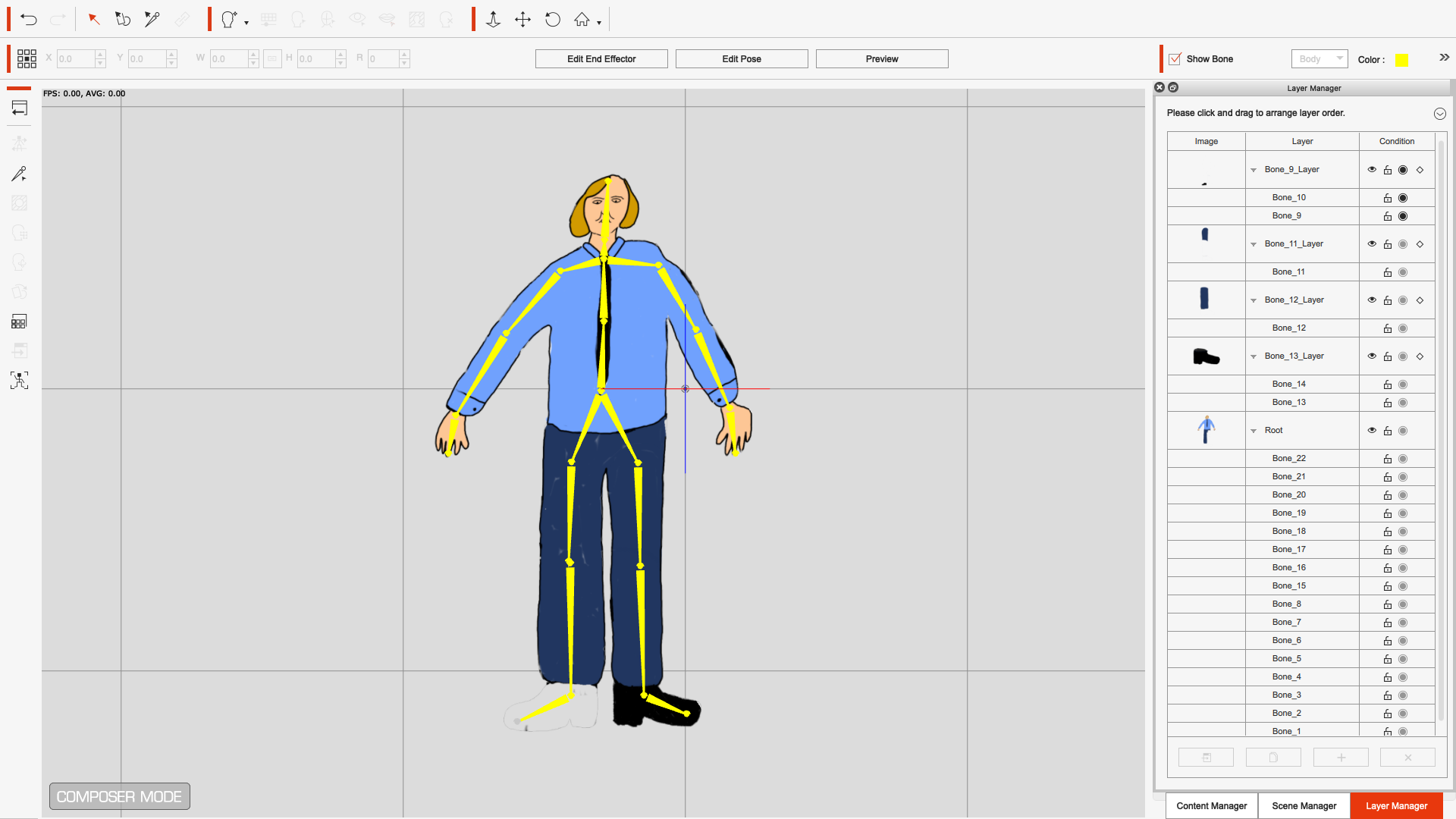Expand the toolbar overflow chevron

[1444, 58]
